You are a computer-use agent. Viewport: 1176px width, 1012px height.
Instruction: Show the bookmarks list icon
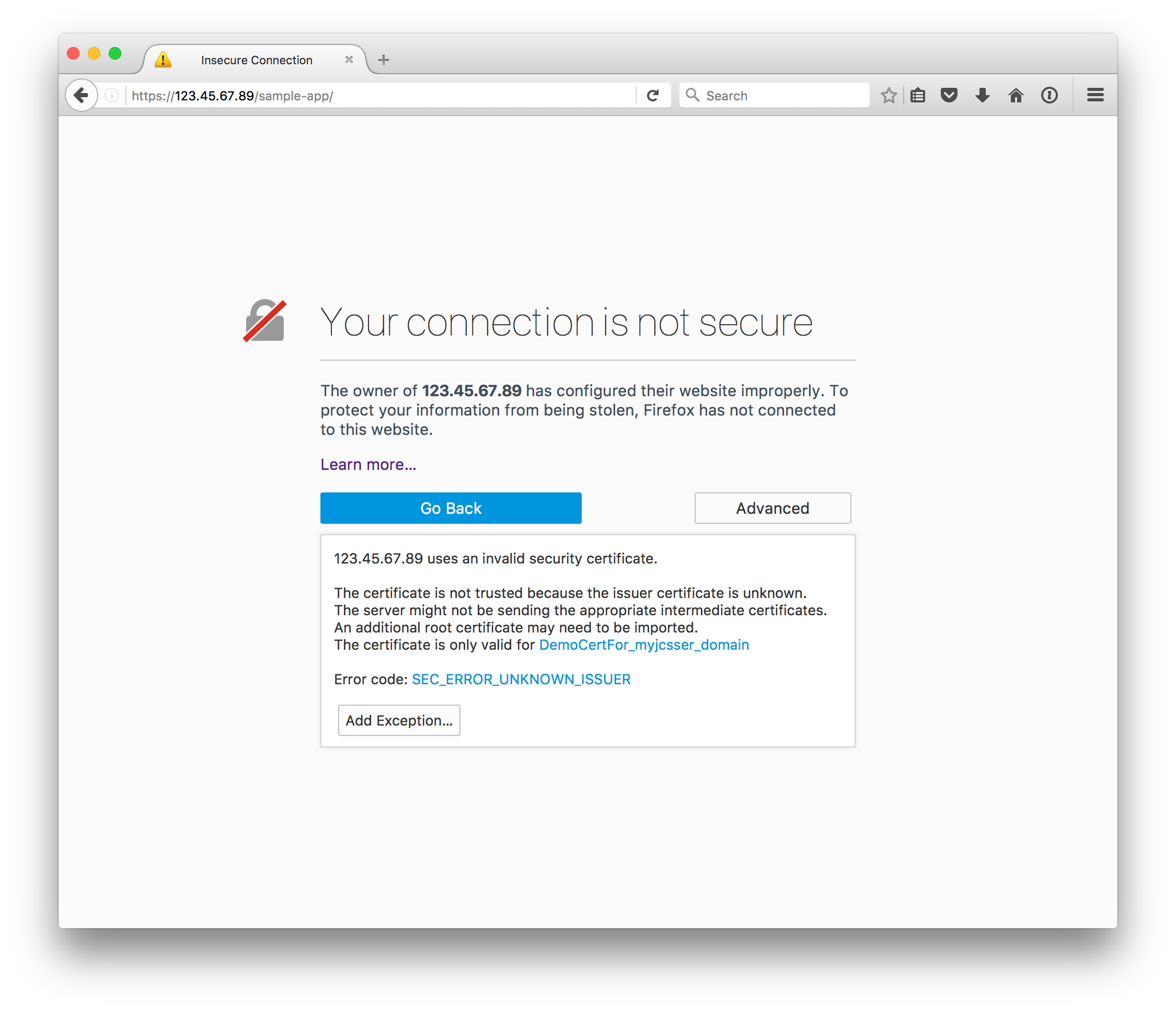(918, 95)
